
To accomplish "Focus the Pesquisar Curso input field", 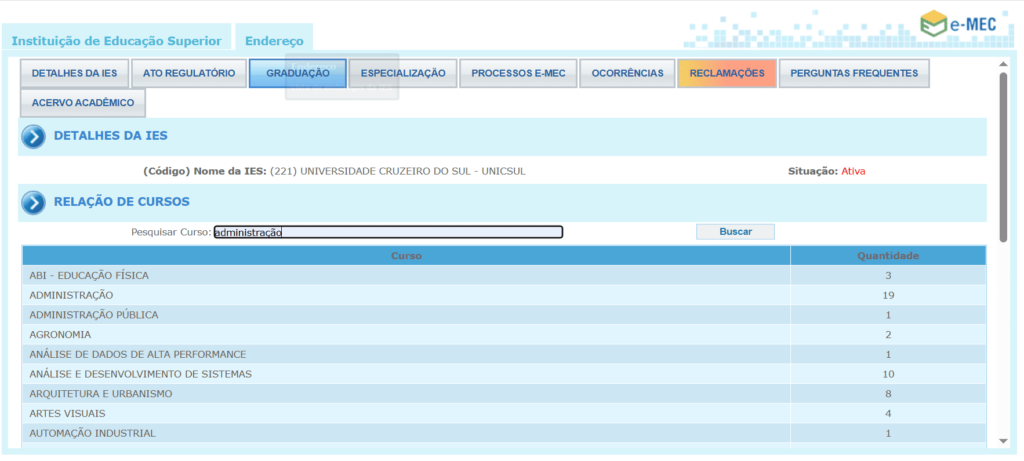I will (x=388, y=232).
